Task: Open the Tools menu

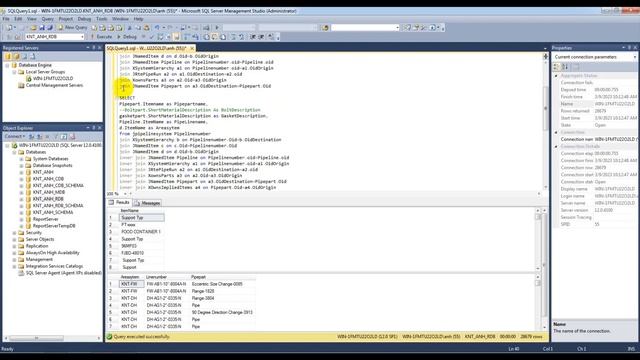Action: pos(102,19)
